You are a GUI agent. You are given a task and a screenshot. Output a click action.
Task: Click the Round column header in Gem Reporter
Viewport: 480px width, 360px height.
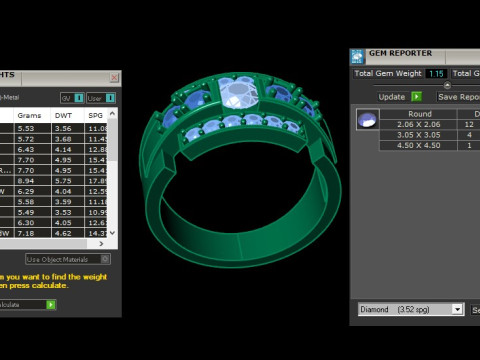click(x=420, y=114)
